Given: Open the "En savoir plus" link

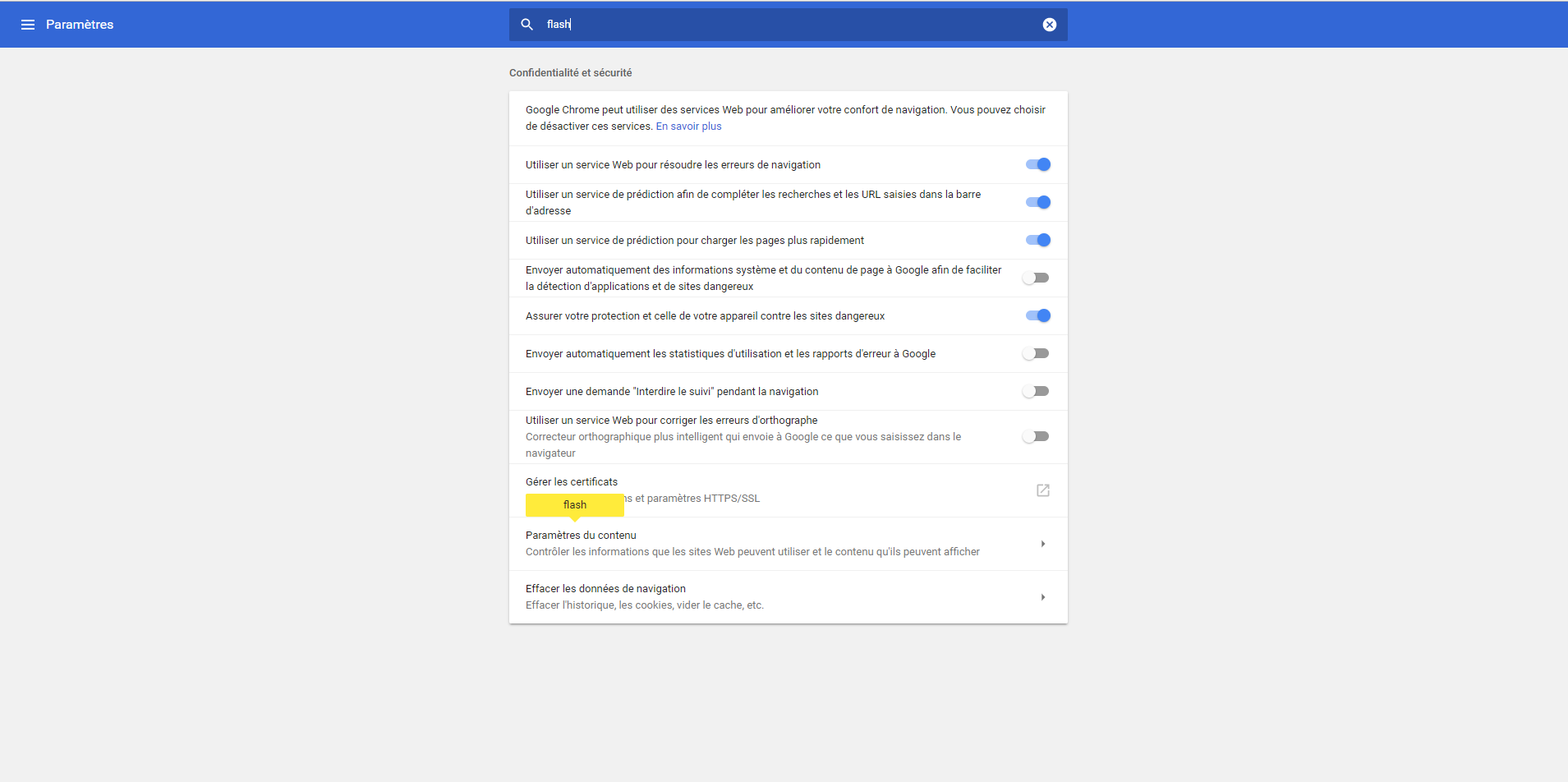Looking at the screenshot, I should 688,126.
